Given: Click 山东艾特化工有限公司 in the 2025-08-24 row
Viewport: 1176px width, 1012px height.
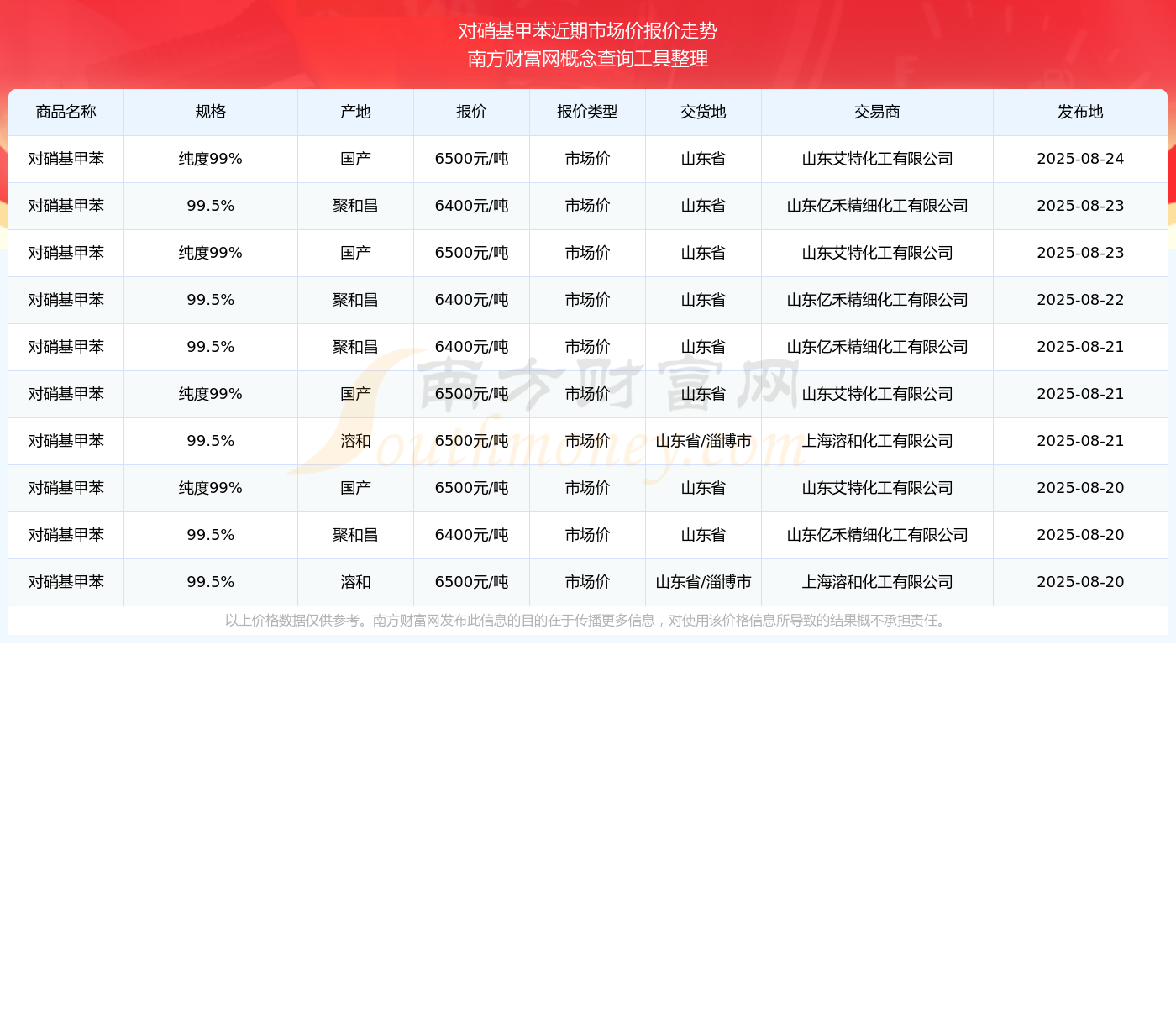Looking at the screenshot, I should tap(877, 159).
